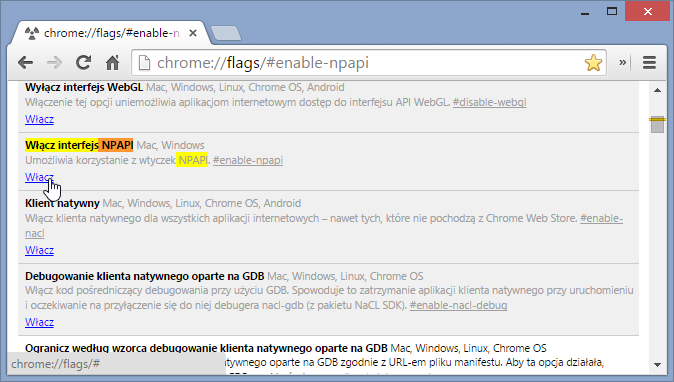Click the page document icon in address bar
The height and width of the screenshot is (382, 674).
(x=144, y=63)
